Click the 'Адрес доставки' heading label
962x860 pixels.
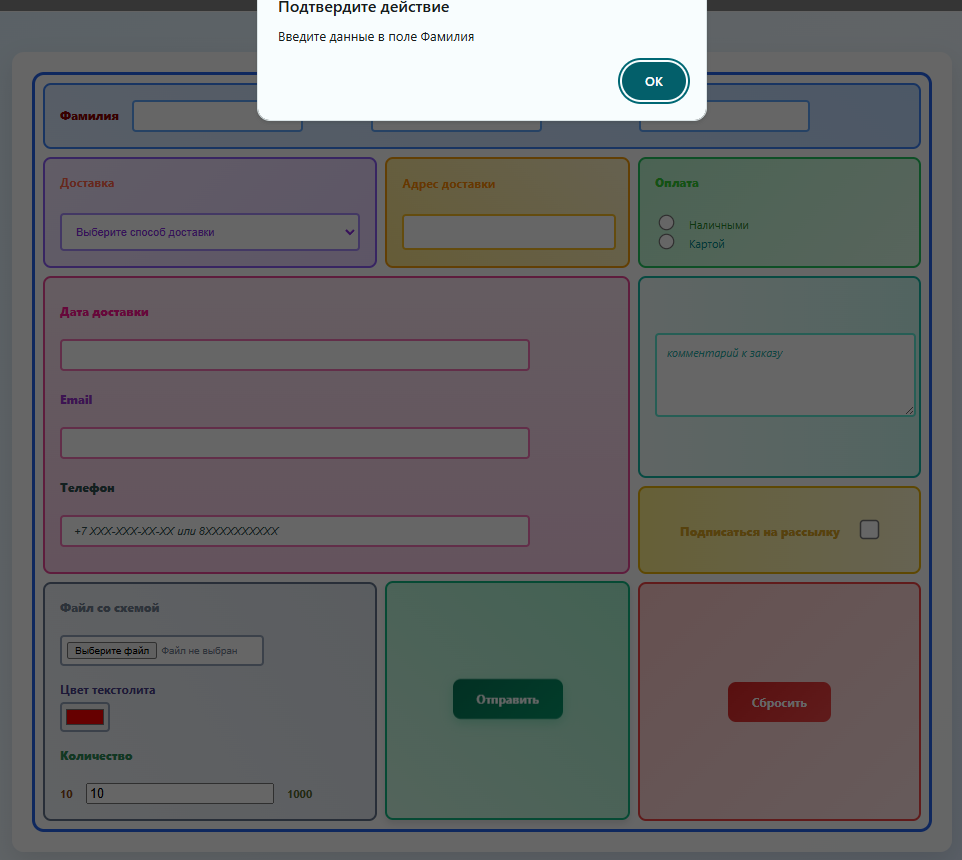pos(448,184)
